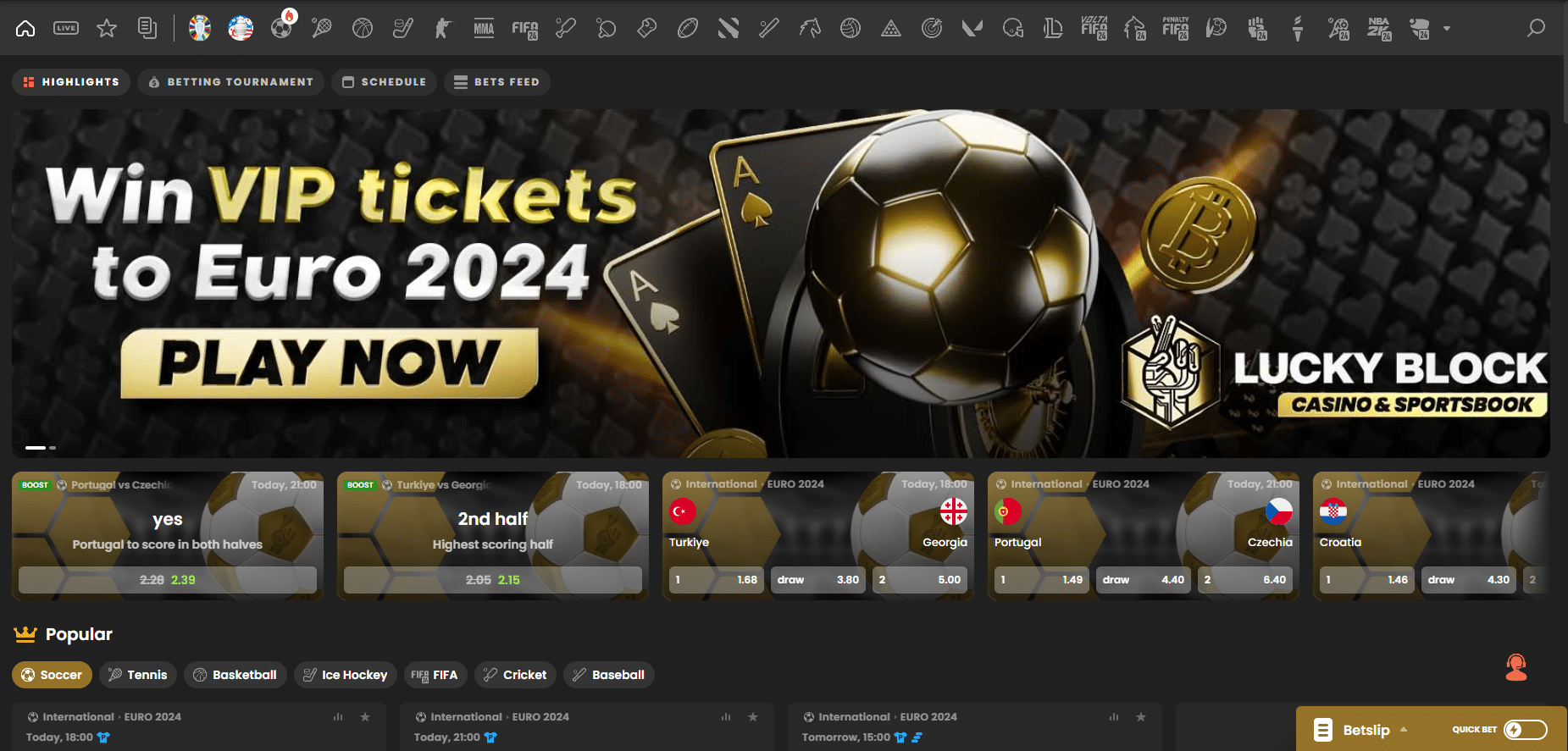Select the Penalty FIFA 24 icon

coord(1176,28)
